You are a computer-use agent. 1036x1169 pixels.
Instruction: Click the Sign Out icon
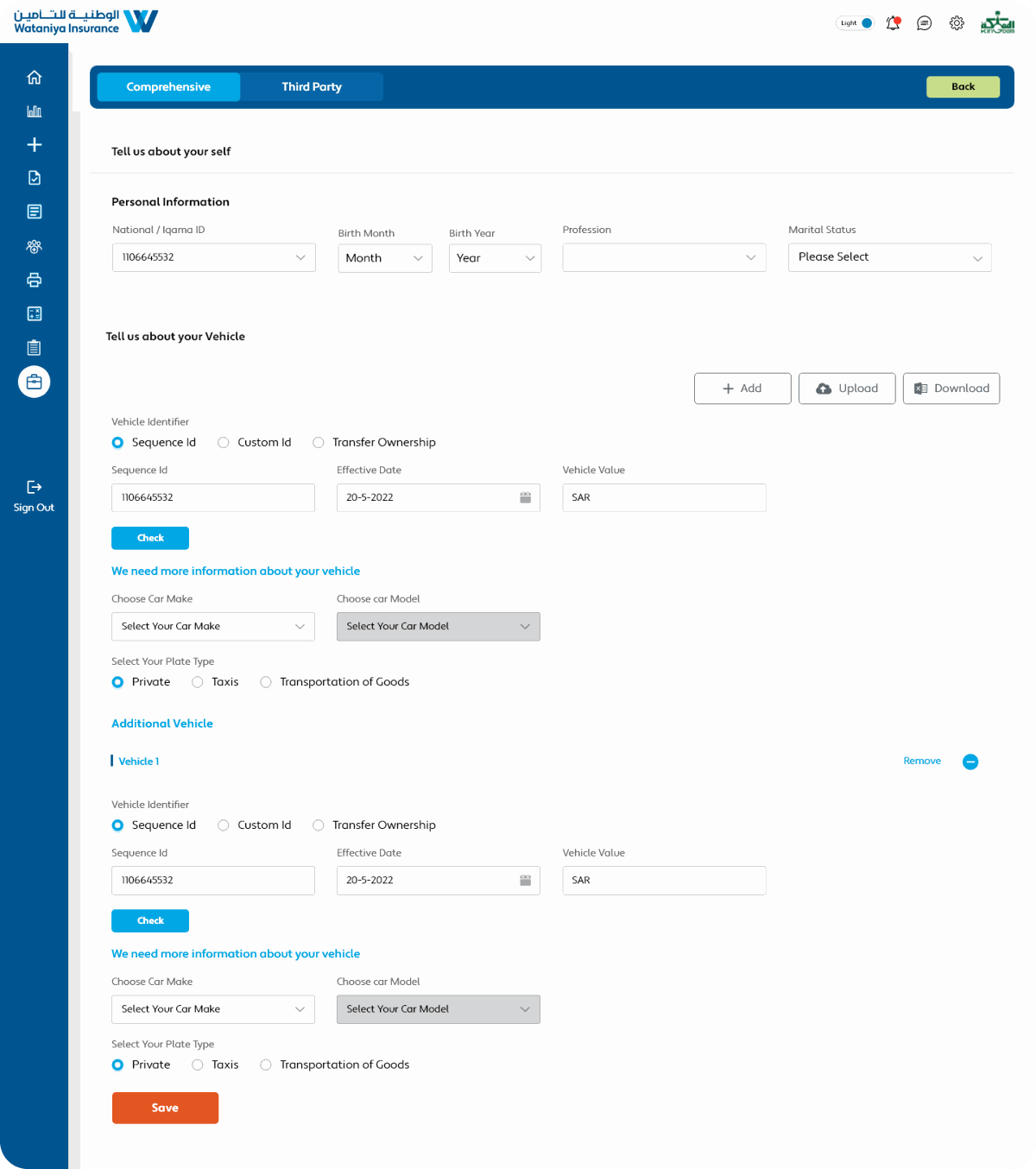tap(34, 487)
